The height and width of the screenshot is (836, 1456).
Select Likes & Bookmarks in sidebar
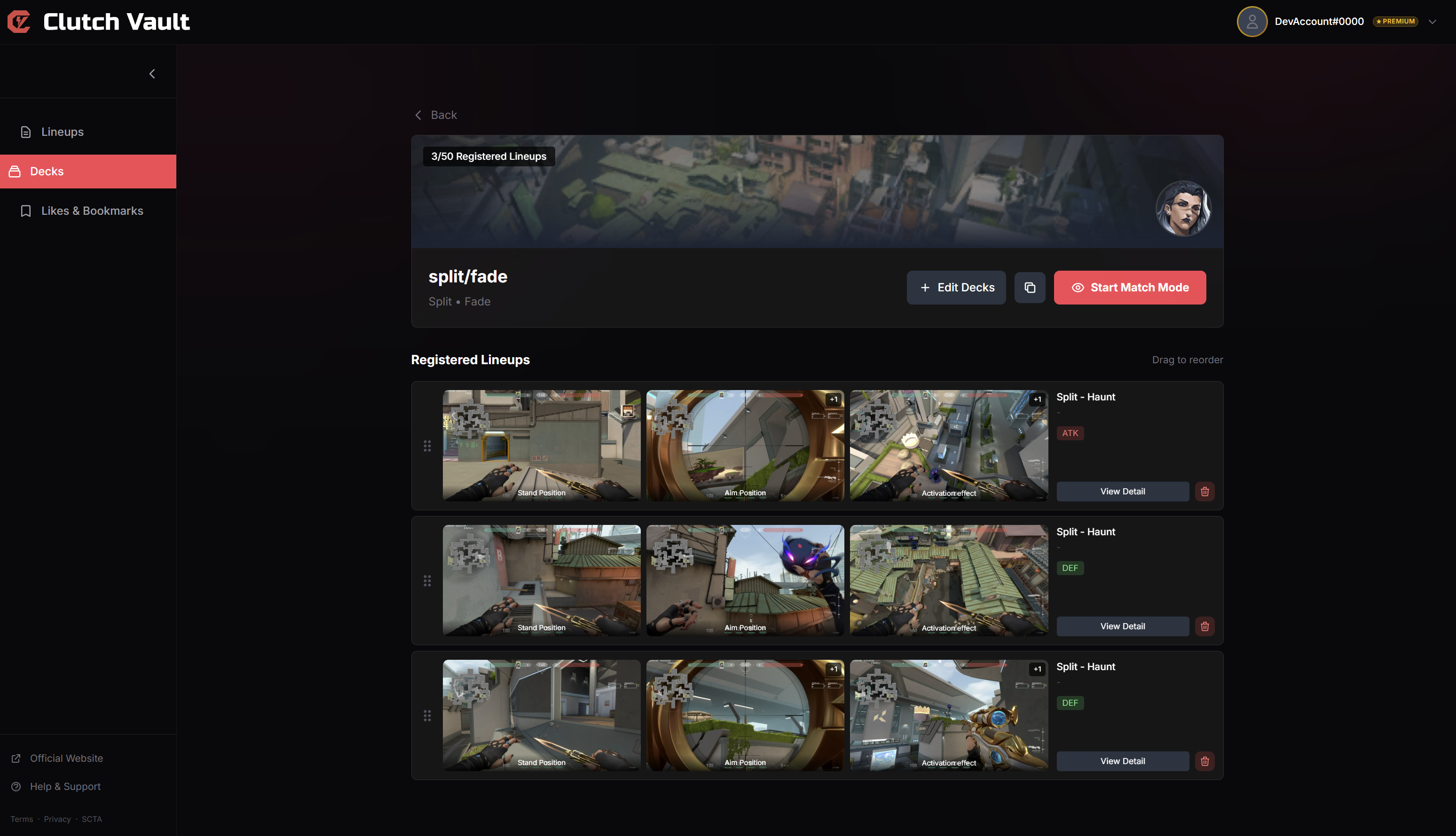pos(92,211)
